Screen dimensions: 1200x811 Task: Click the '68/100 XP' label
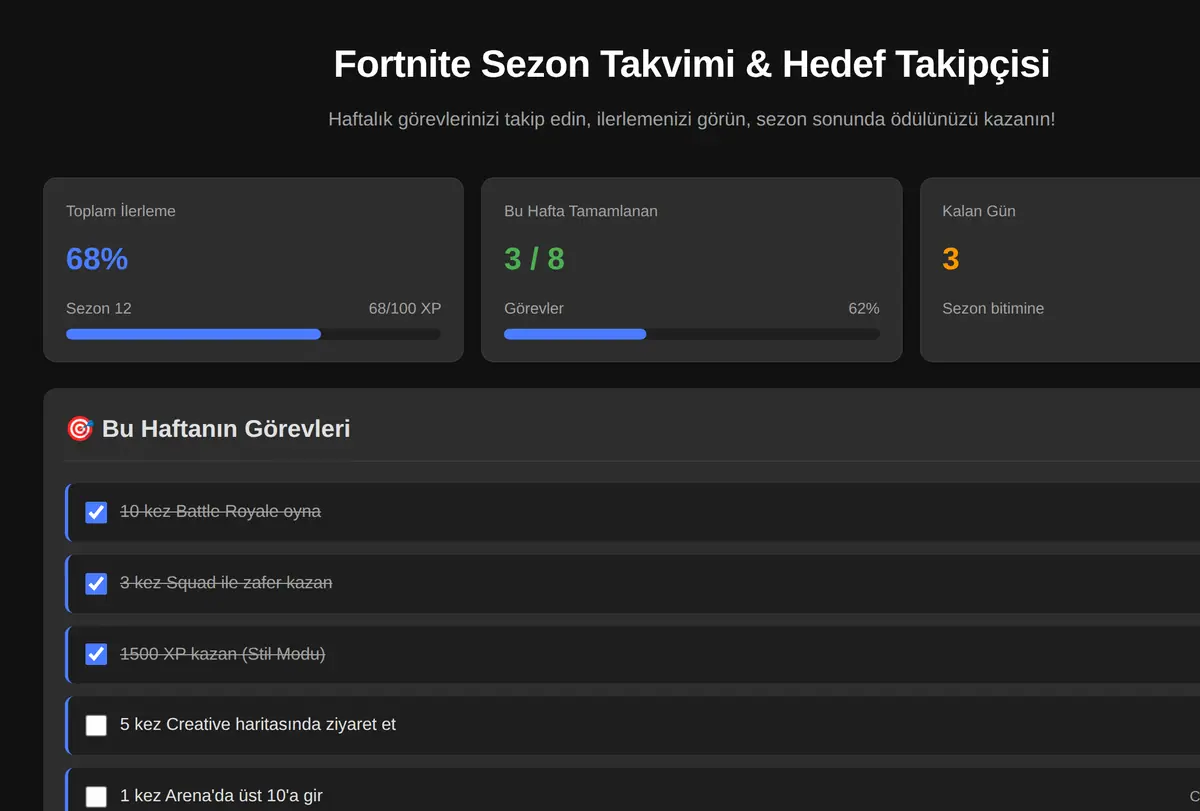point(405,308)
